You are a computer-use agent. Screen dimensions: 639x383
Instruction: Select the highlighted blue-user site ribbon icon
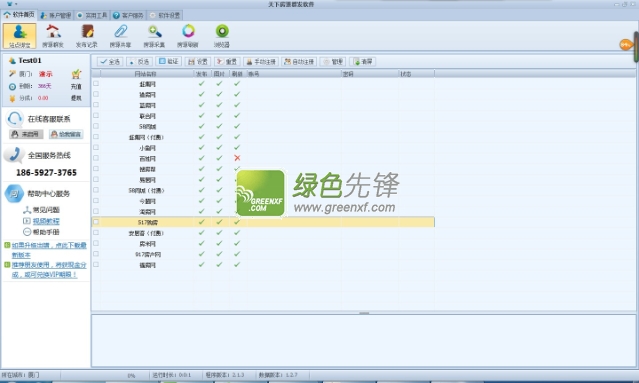point(20,36)
